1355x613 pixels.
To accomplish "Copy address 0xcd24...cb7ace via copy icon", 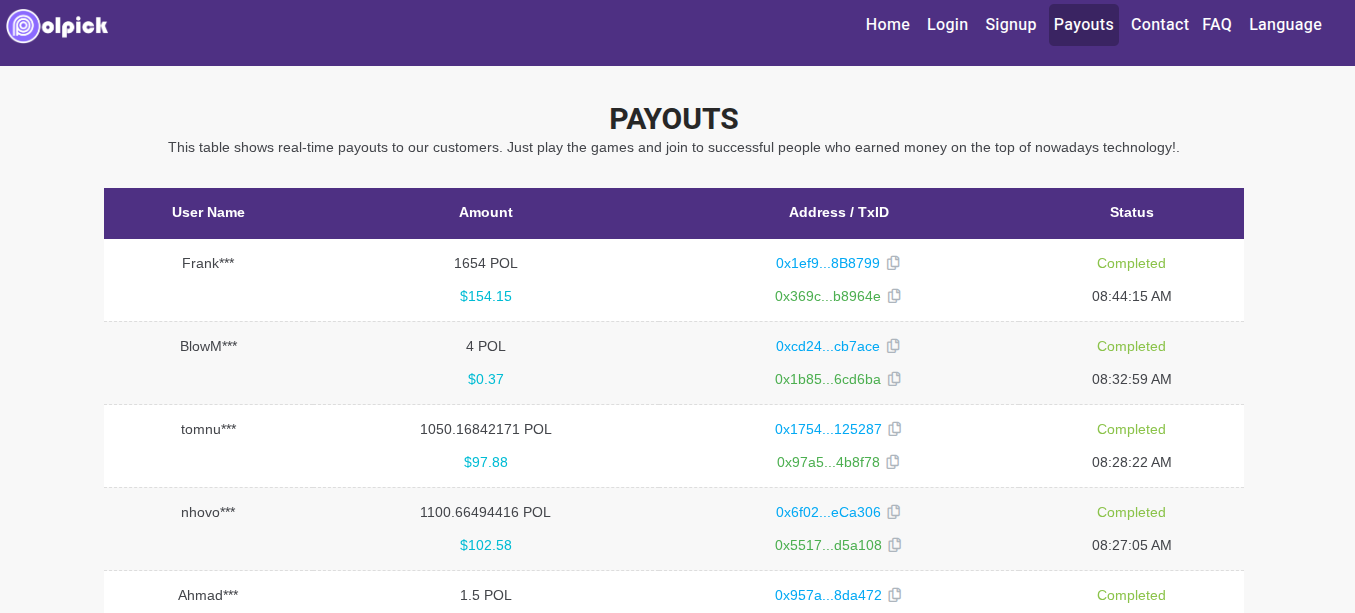I will (x=894, y=346).
